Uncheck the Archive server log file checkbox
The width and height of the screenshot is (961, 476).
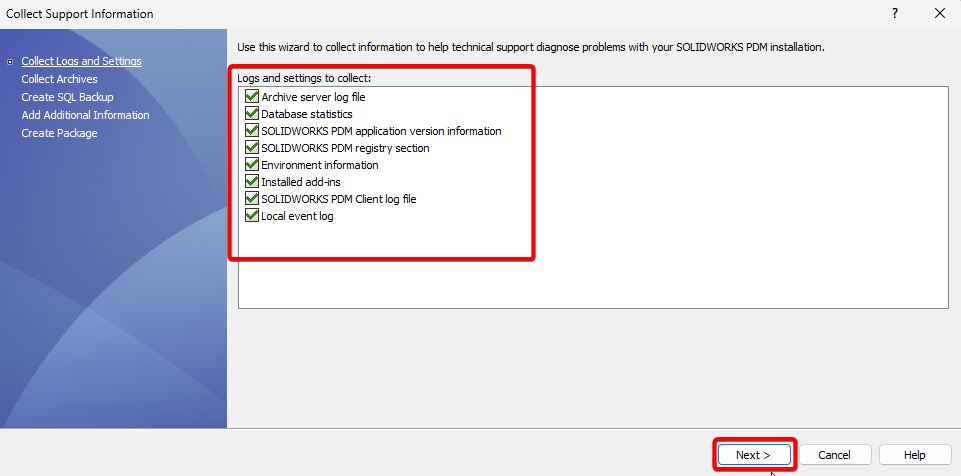pyautogui.click(x=251, y=97)
